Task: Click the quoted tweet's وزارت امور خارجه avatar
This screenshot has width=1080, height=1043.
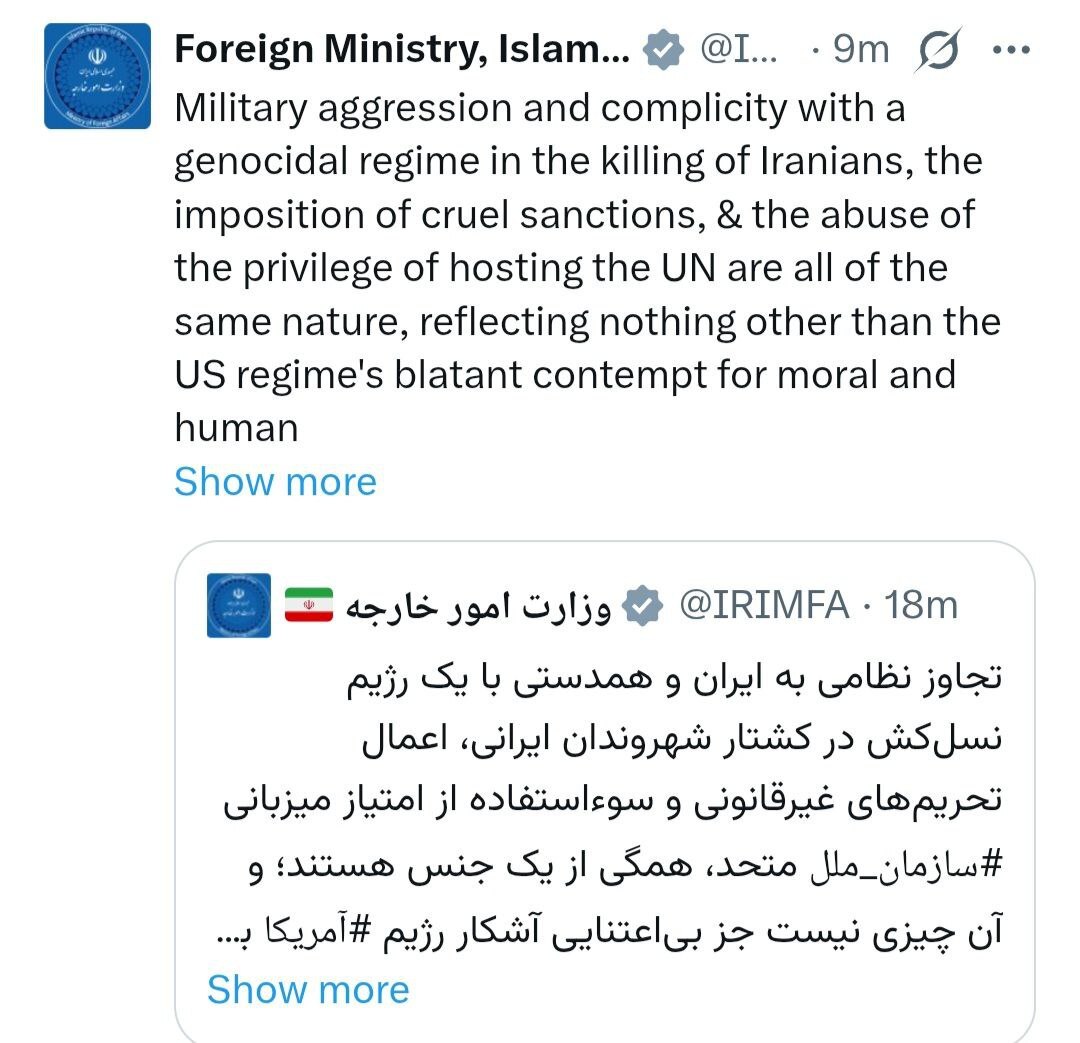Action: pos(237,605)
